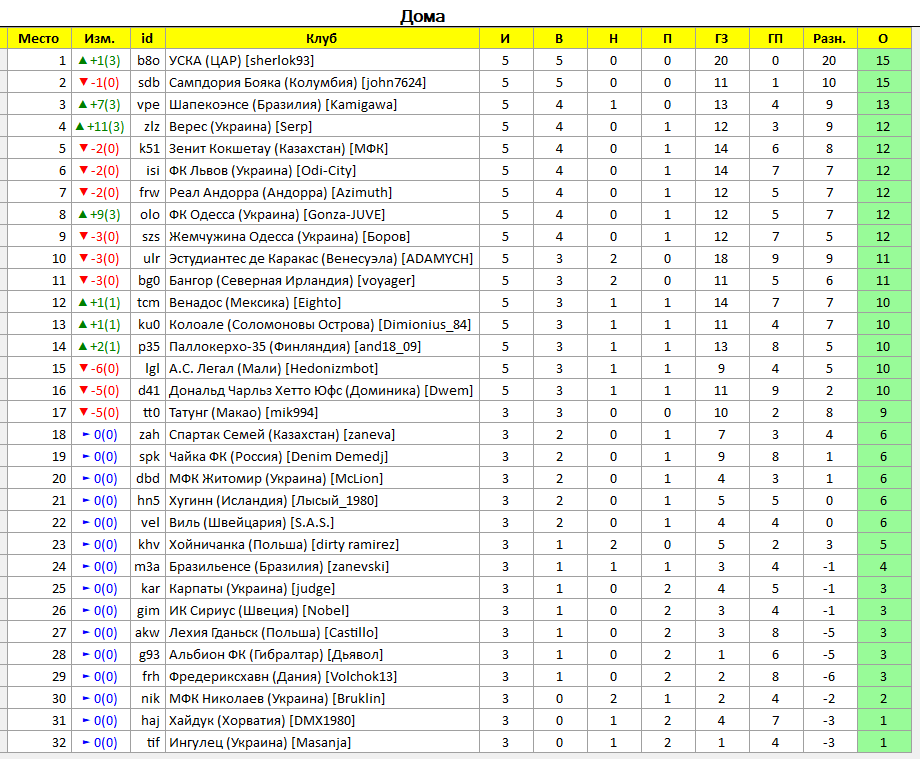Viewport: 920px width, 759px height.
Task: Click the 'Разн.' column header
Action: point(830,39)
